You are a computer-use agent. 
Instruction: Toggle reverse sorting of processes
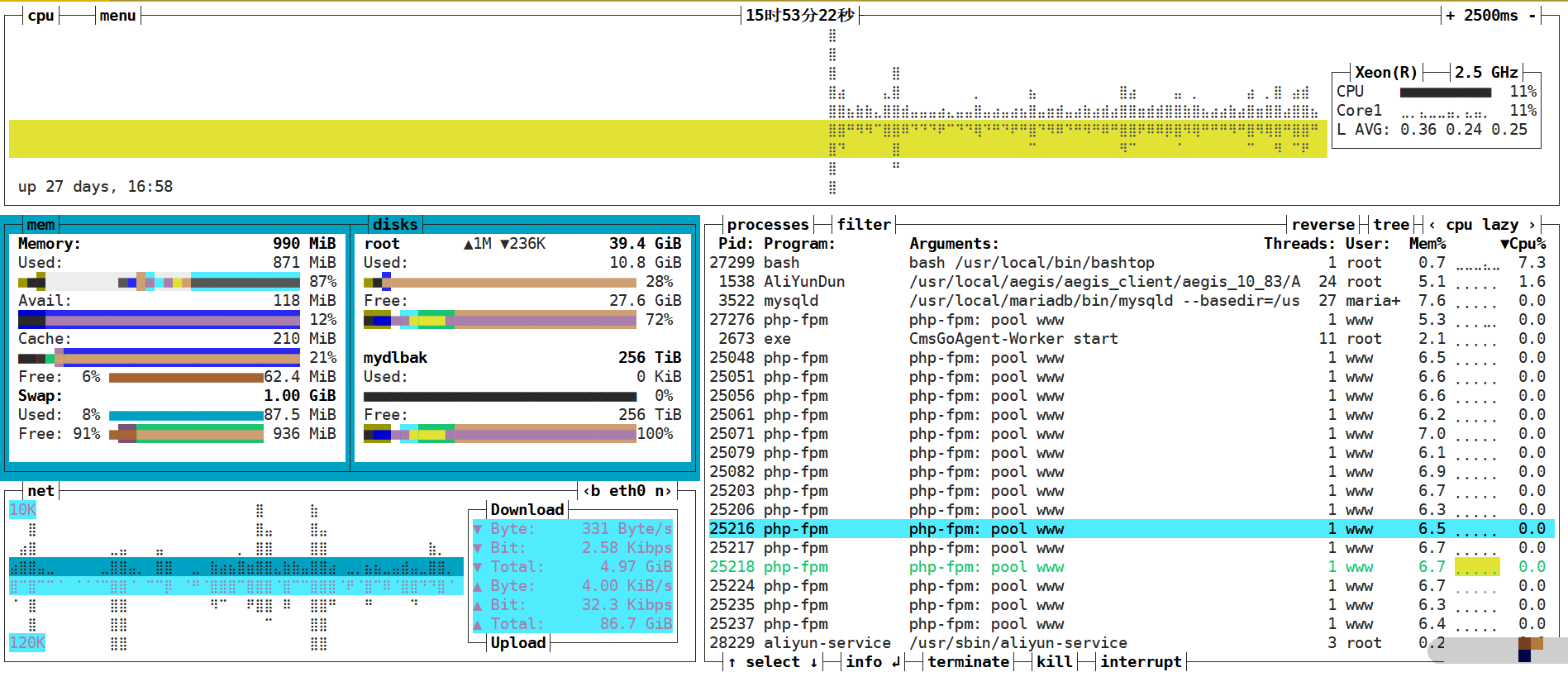pos(1323,225)
